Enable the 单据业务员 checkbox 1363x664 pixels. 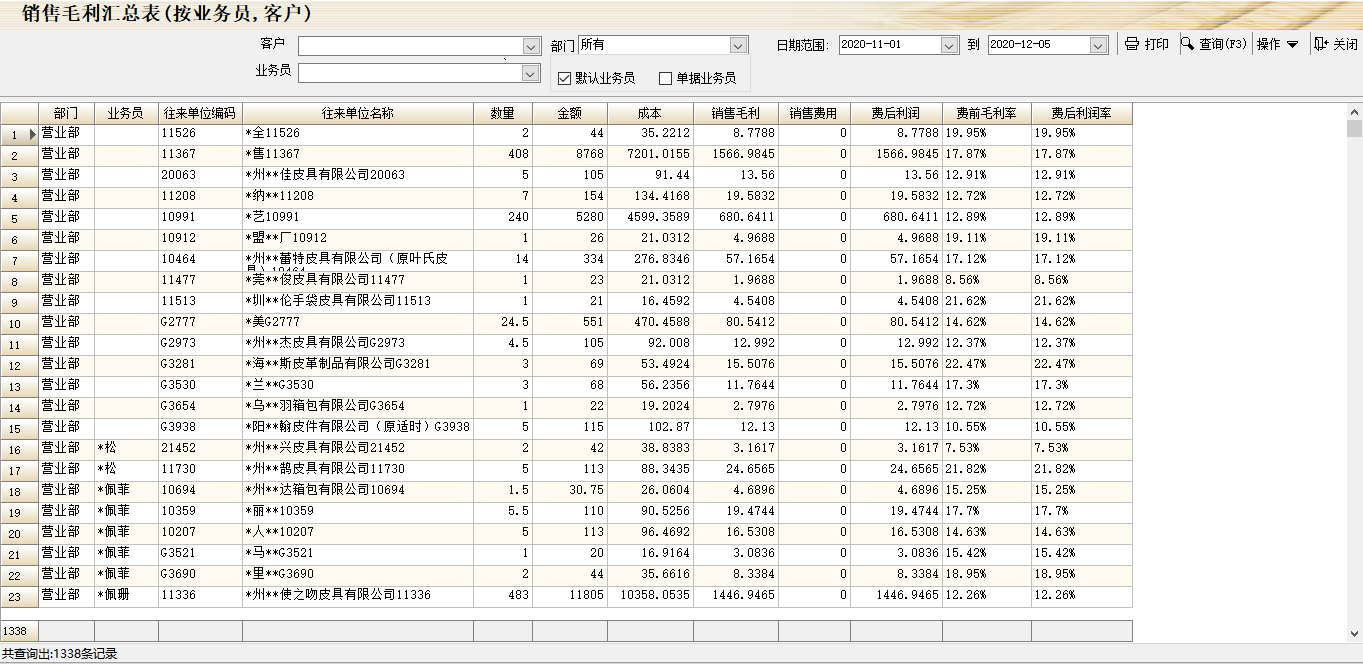point(666,78)
